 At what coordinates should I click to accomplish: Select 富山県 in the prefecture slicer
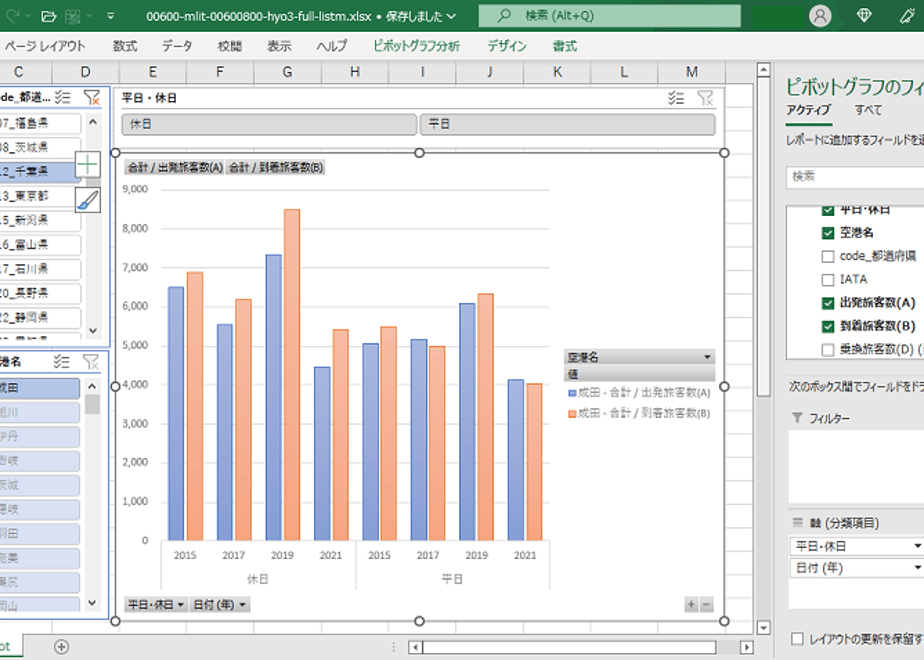[x=39, y=245]
